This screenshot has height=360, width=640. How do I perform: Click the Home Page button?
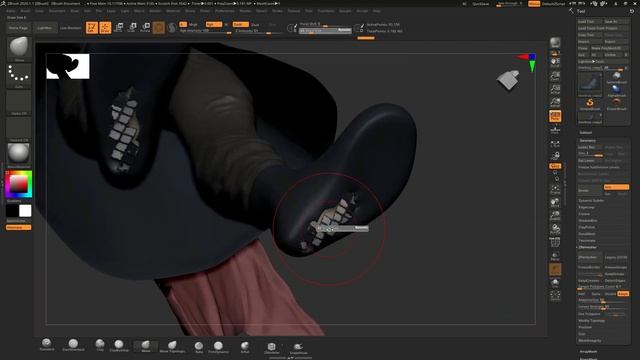pos(18,28)
